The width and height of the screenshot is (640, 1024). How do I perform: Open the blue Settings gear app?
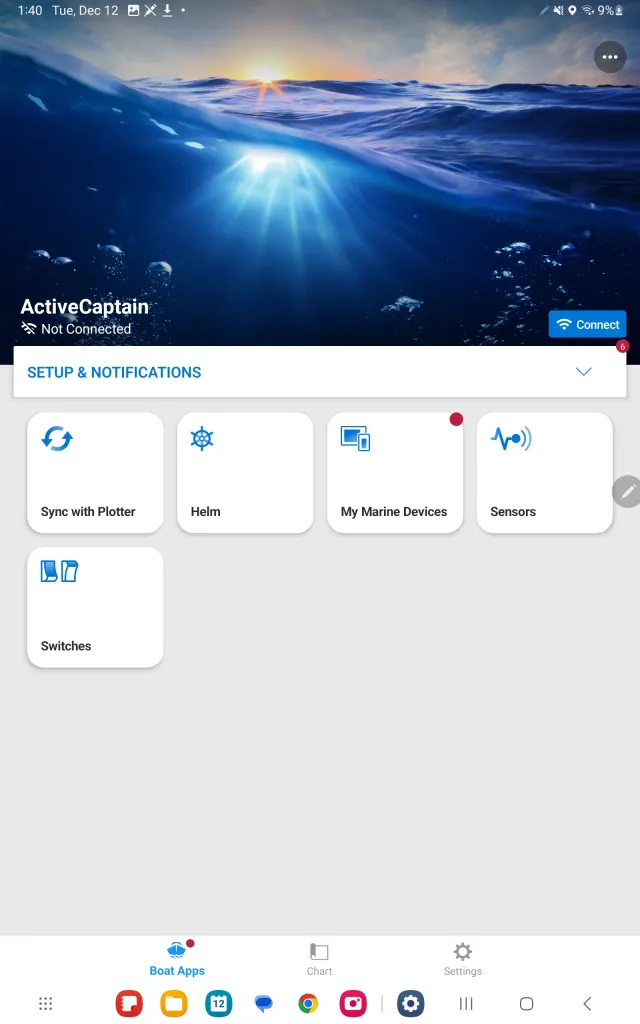click(411, 1003)
